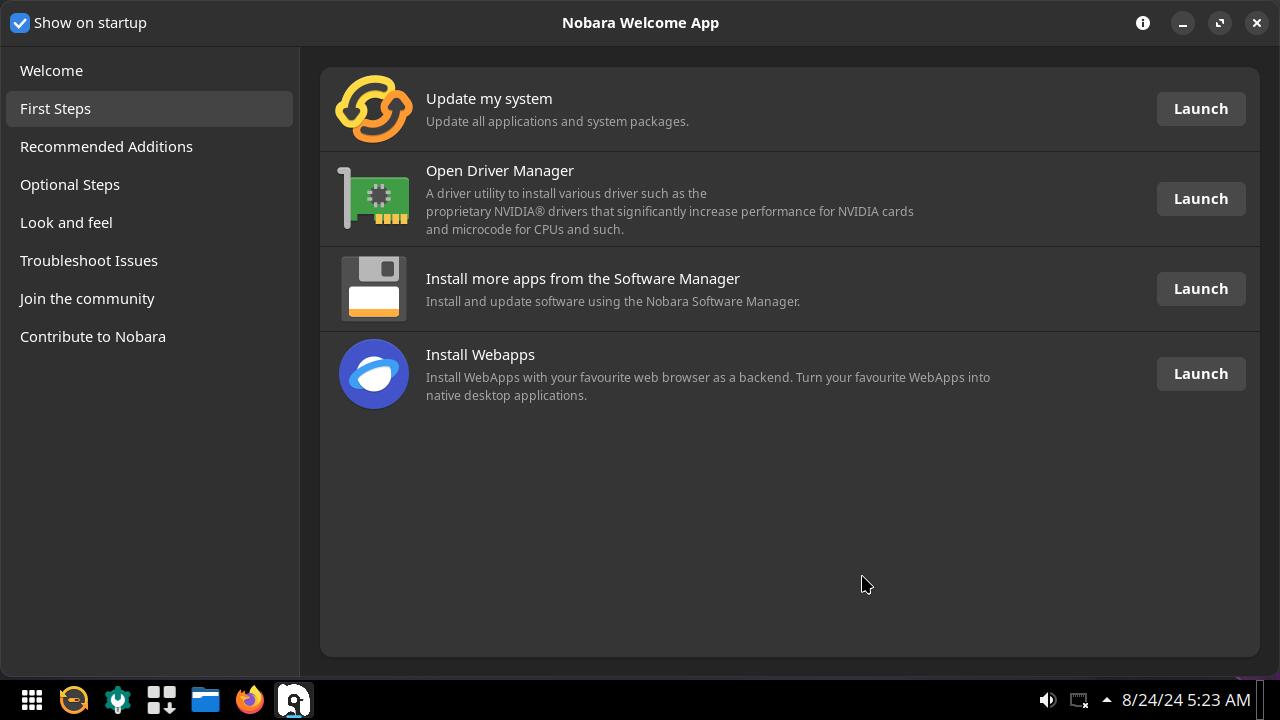
Task: Maximize the Nobara Welcome App window
Action: point(1220,23)
